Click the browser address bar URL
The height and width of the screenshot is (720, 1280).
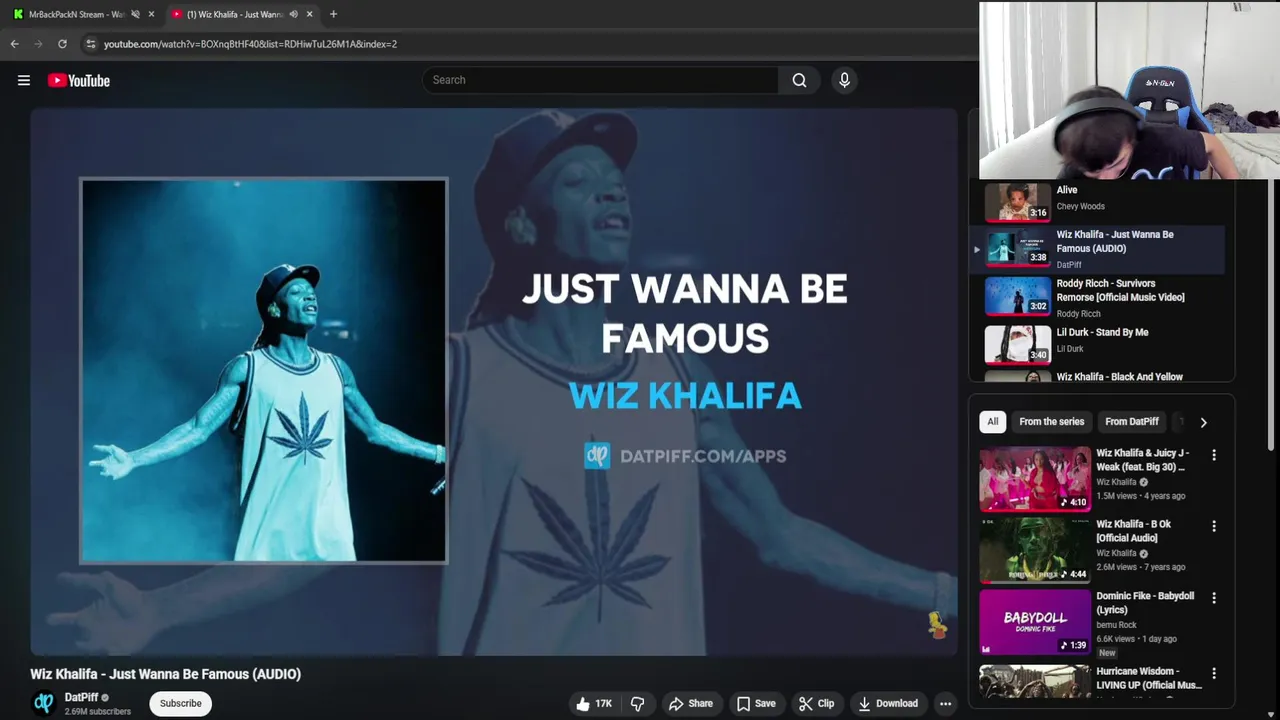click(250, 44)
